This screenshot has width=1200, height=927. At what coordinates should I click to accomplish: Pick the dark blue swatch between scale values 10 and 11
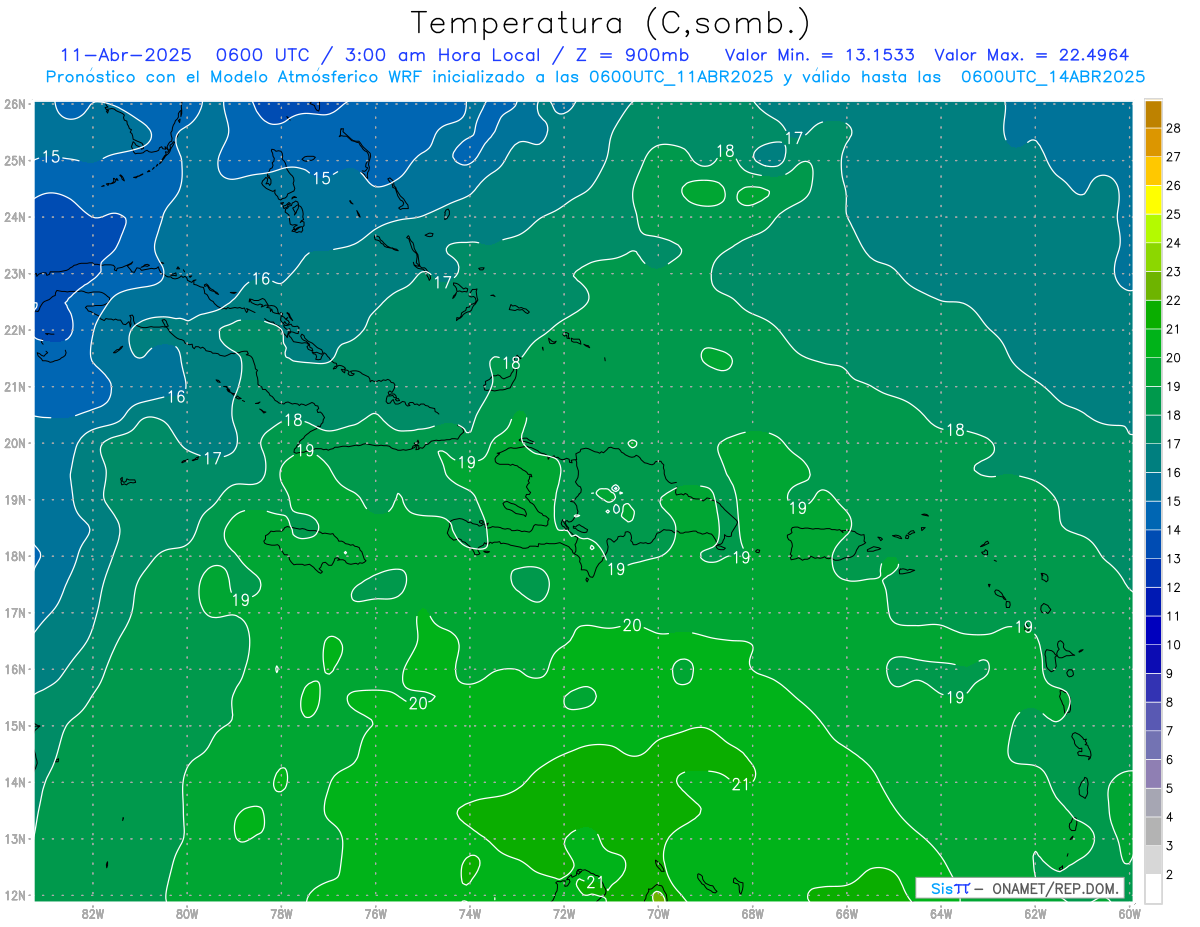[1153, 630]
